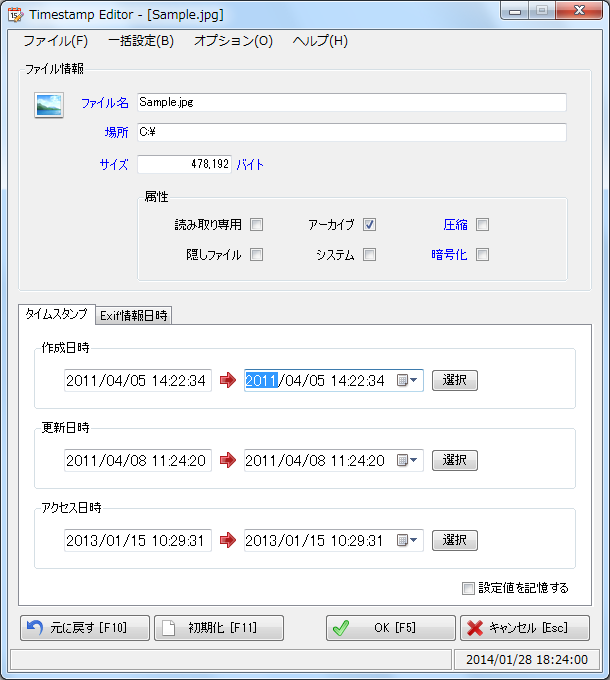Click the ファイル名 field showing Sample.jpg
This screenshot has width=610, height=680.
pos(351,102)
